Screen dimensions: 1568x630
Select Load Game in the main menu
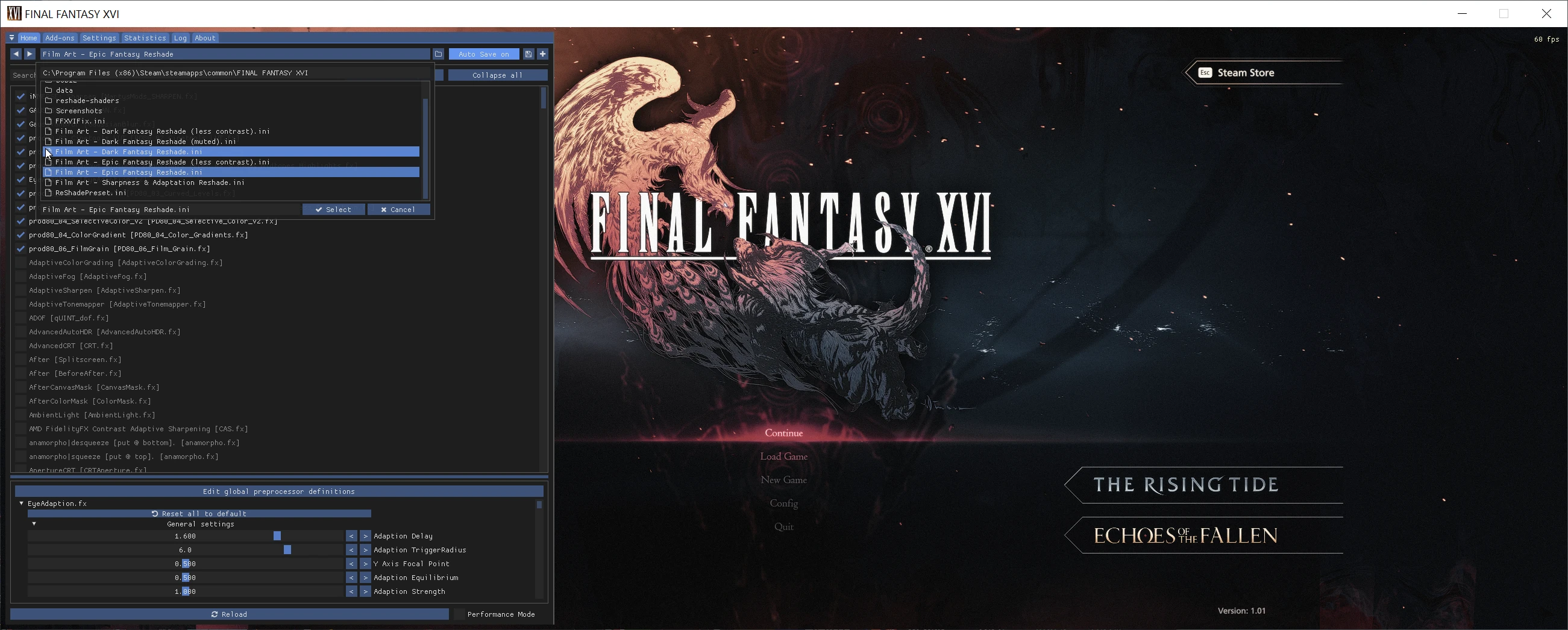point(783,457)
